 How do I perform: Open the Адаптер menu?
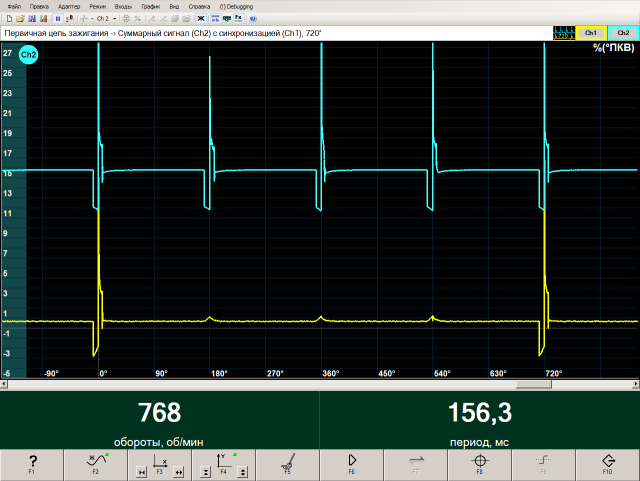coord(69,5)
